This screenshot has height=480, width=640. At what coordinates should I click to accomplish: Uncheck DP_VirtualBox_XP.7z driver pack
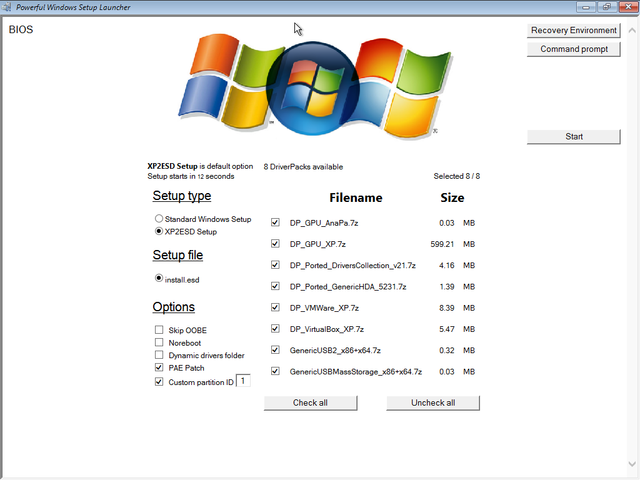tap(275, 329)
